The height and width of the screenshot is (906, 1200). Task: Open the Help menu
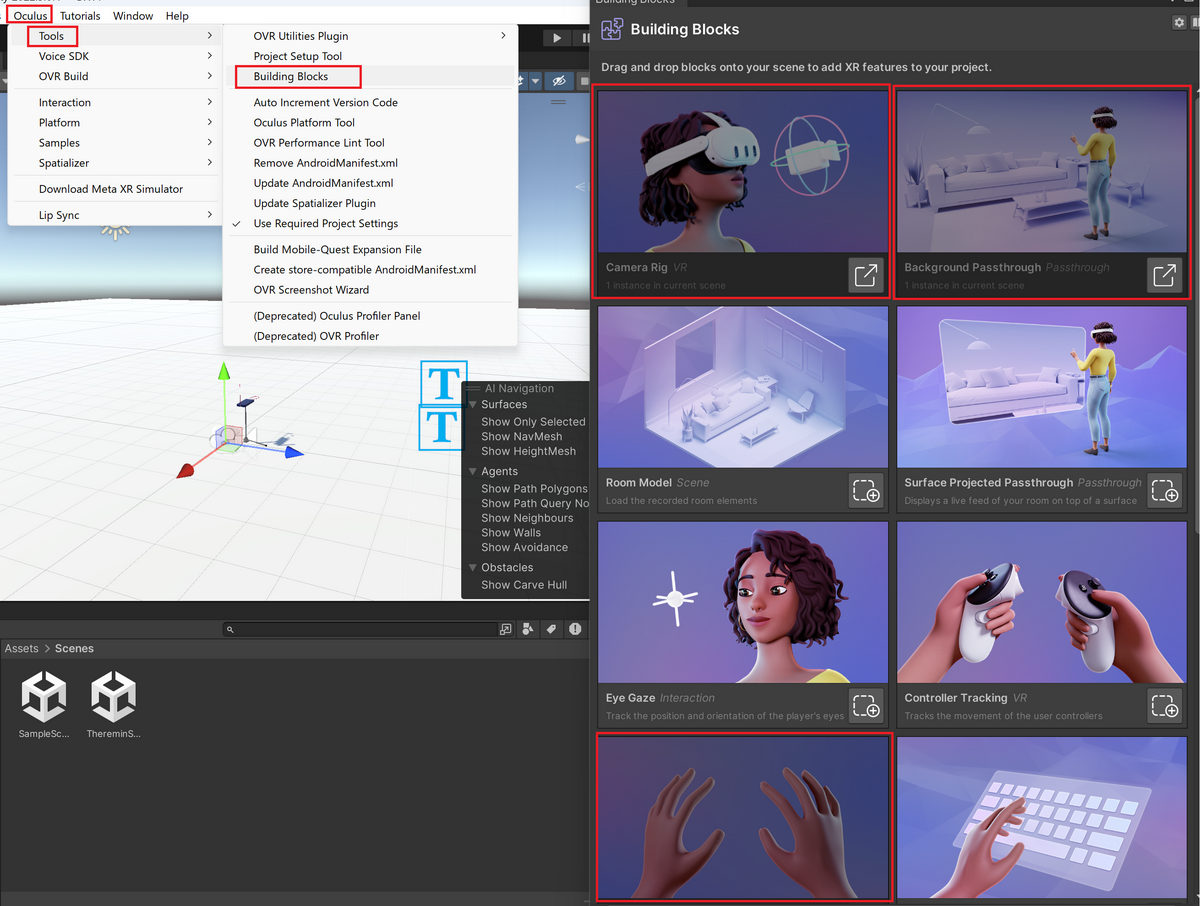(177, 16)
